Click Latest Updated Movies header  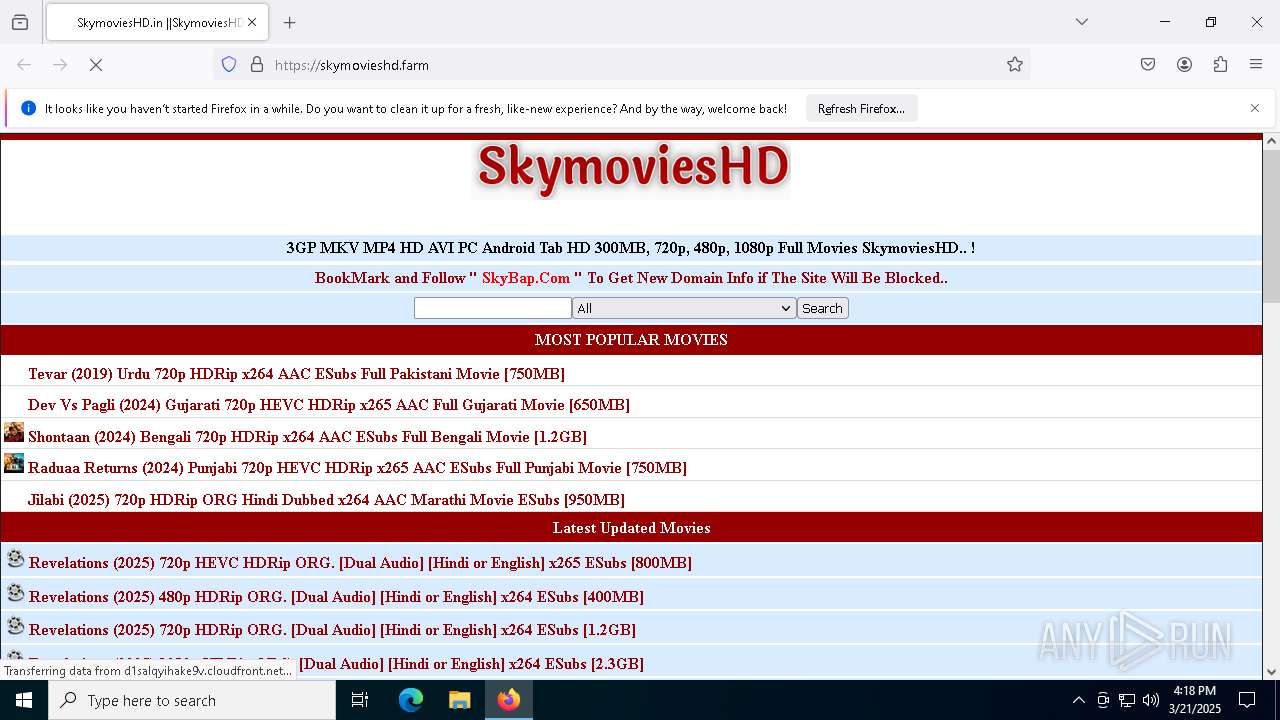(x=631, y=528)
